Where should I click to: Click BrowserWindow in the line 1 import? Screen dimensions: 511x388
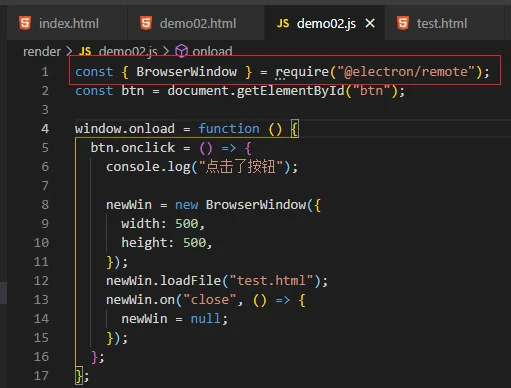click(x=186, y=72)
